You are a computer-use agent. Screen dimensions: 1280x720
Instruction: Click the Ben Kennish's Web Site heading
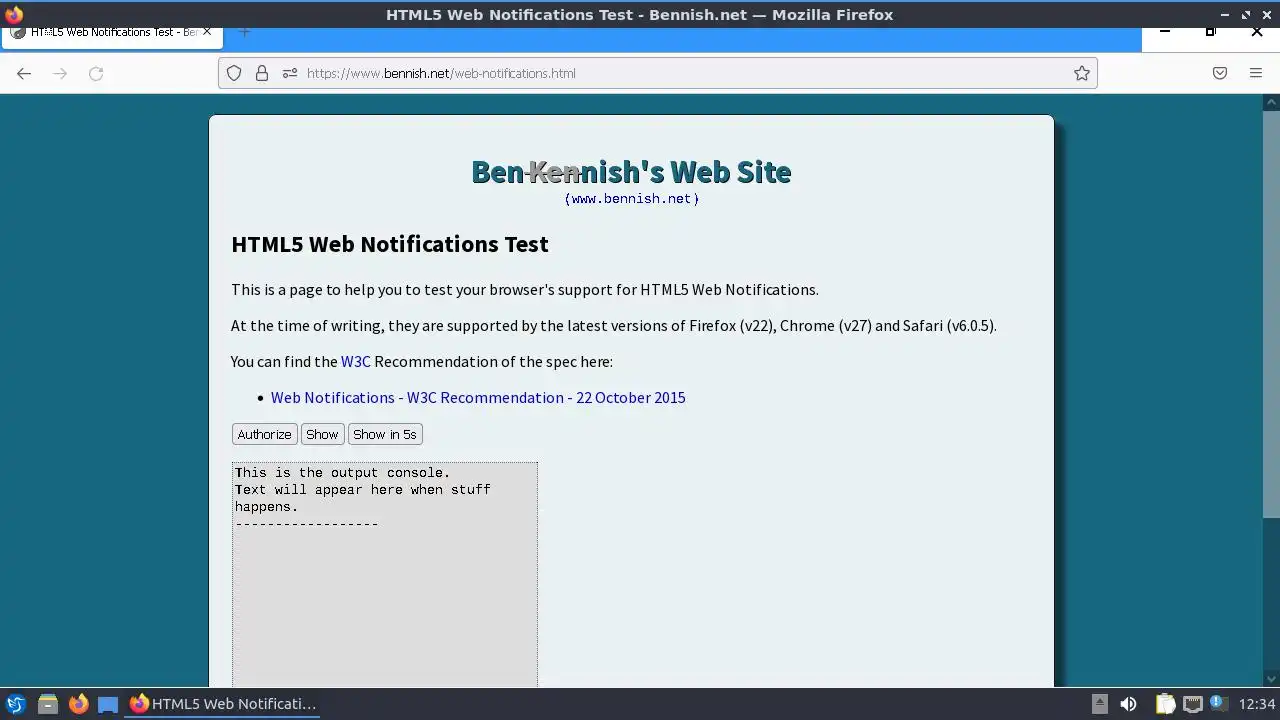631,171
